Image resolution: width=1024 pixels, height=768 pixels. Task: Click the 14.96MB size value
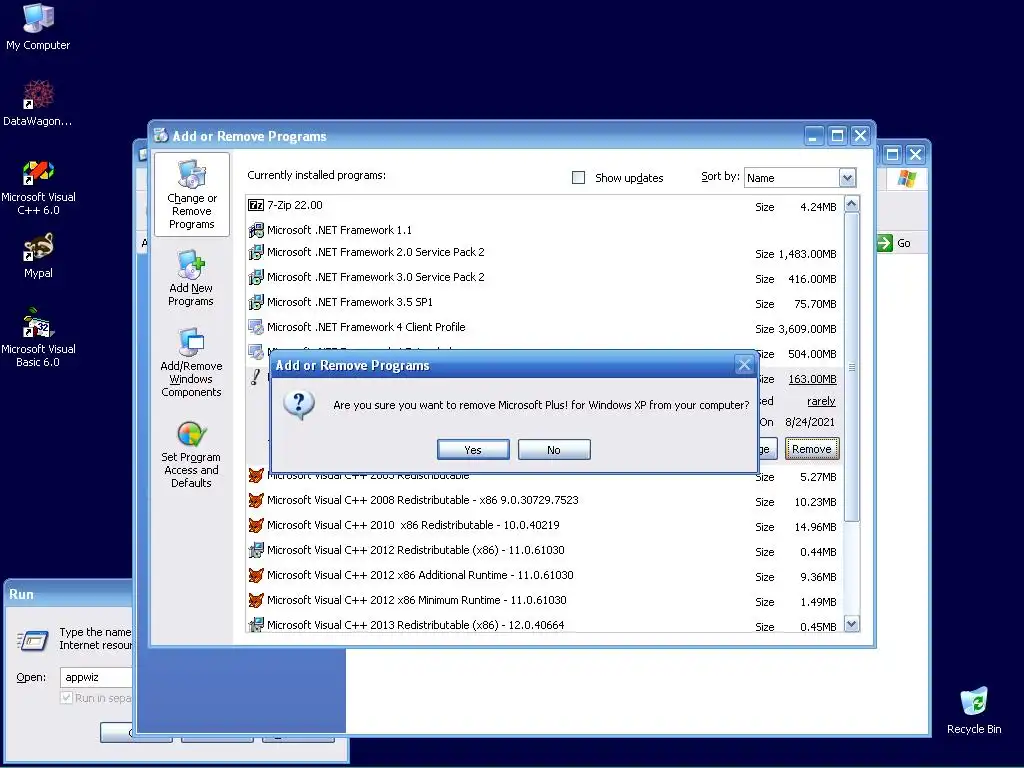(815, 527)
